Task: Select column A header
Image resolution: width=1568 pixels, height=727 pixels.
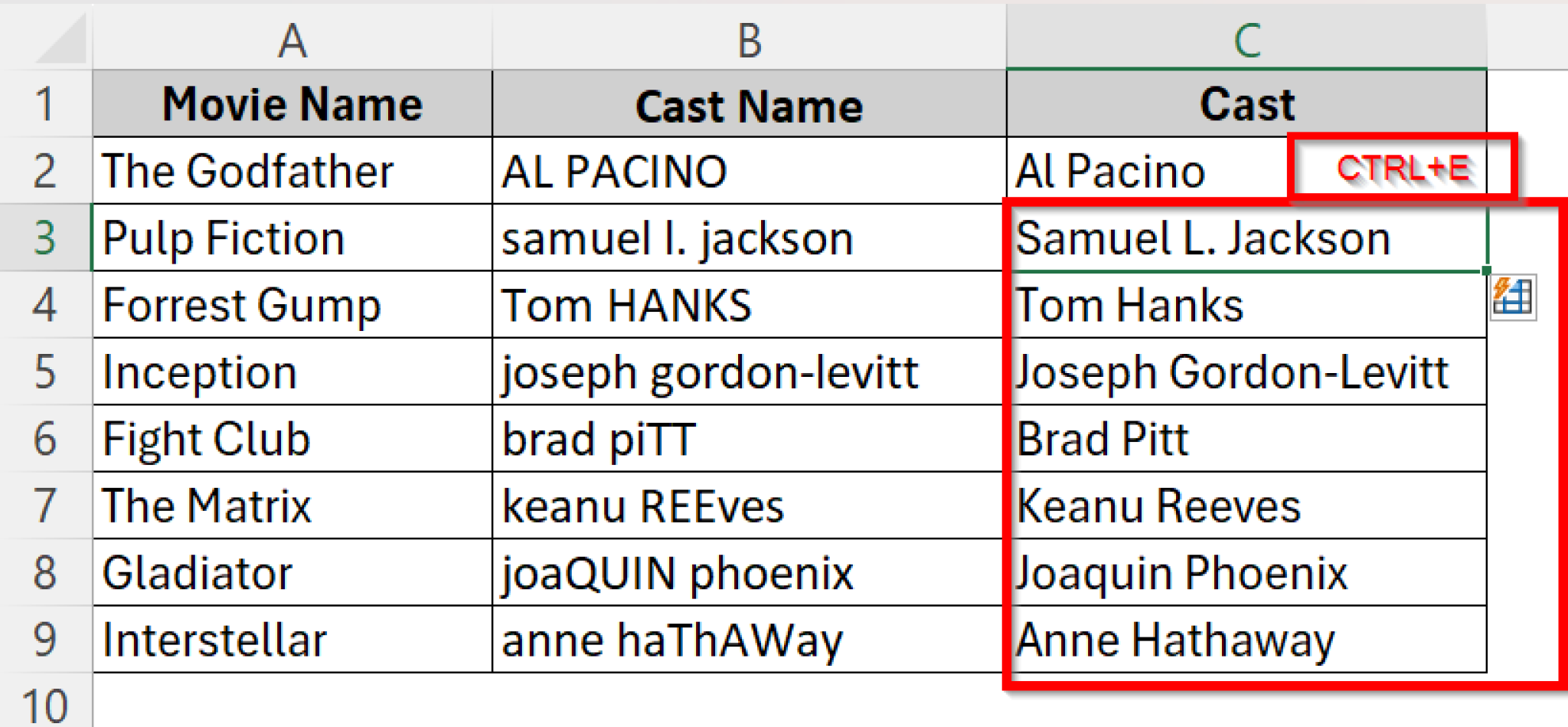Action: [292, 40]
